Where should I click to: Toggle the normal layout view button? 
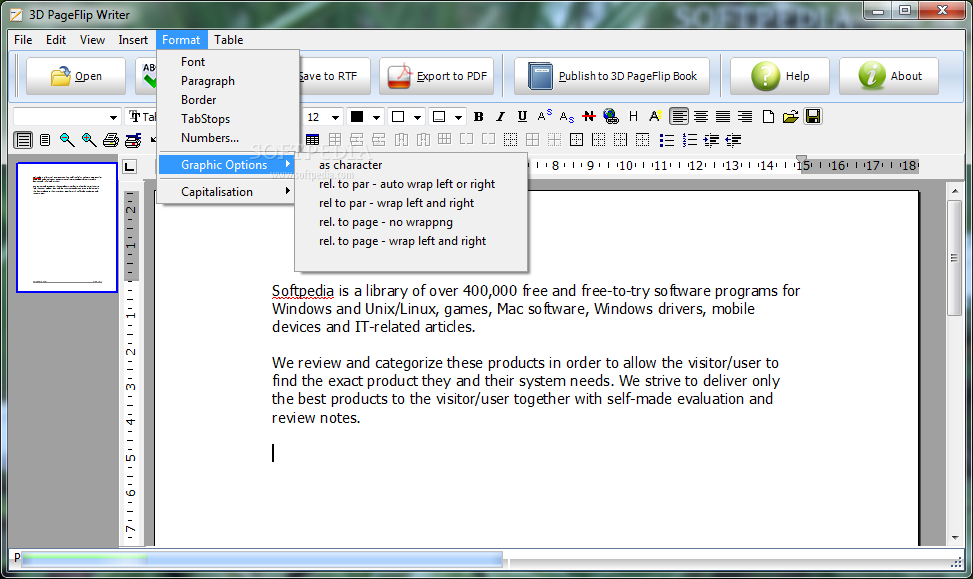tap(23, 140)
